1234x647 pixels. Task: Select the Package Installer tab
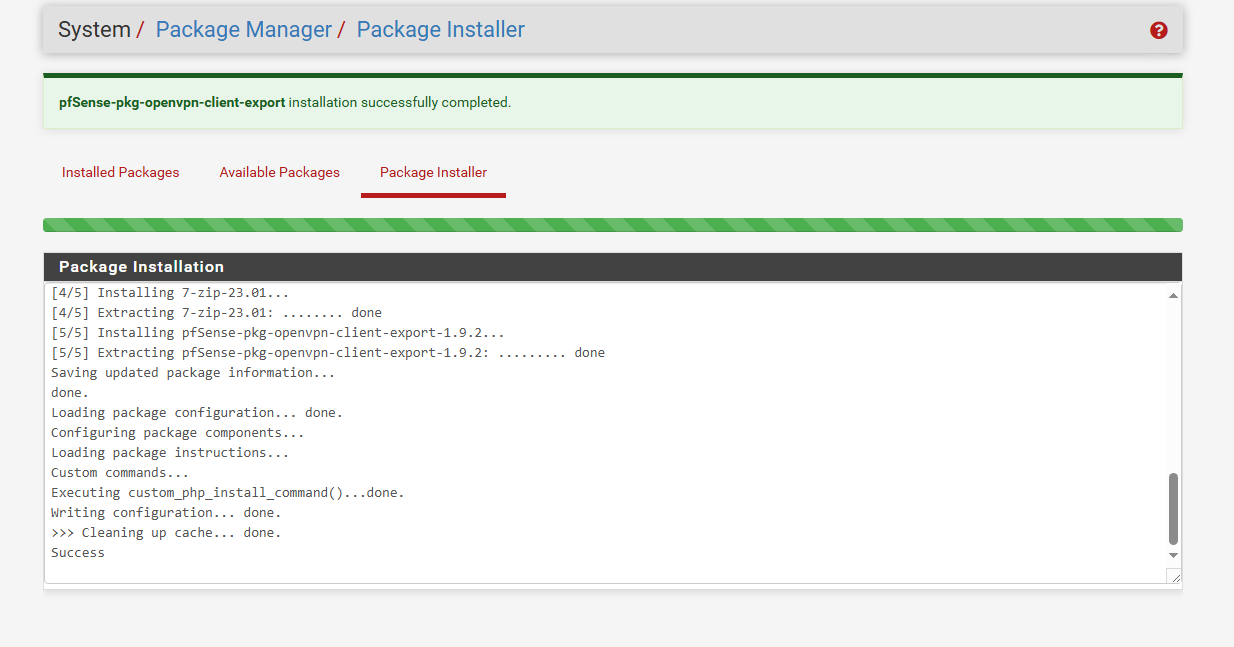pyautogui.click(x=434, y=172)
